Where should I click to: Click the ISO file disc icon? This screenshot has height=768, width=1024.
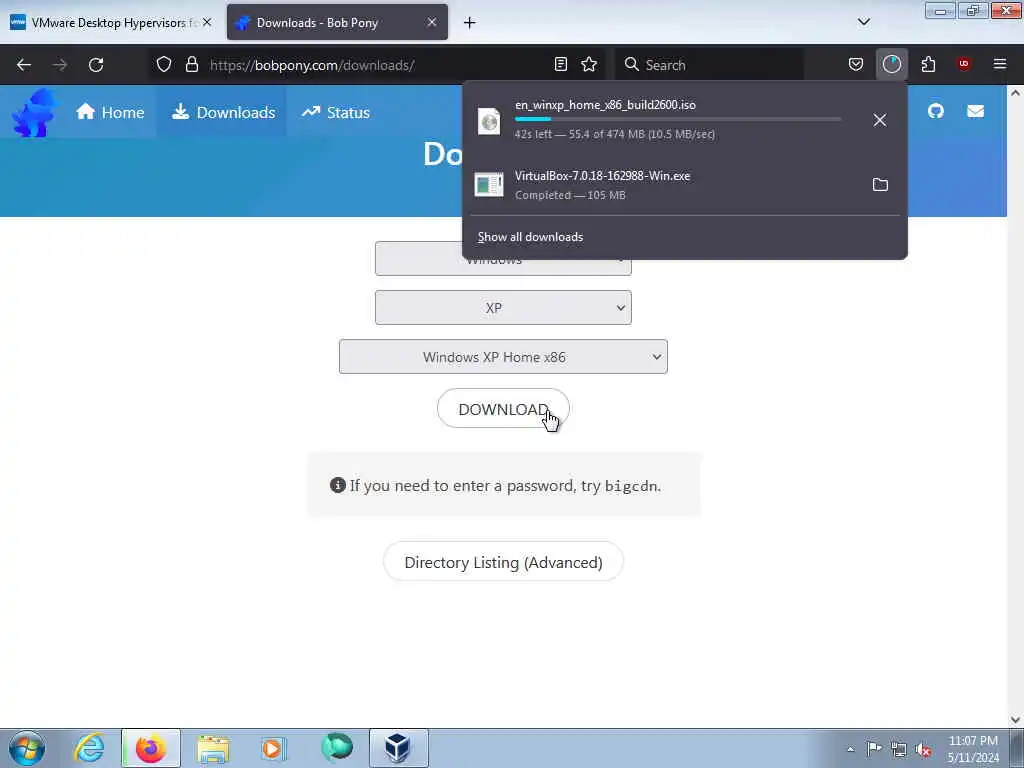click(x=488, y=121)
